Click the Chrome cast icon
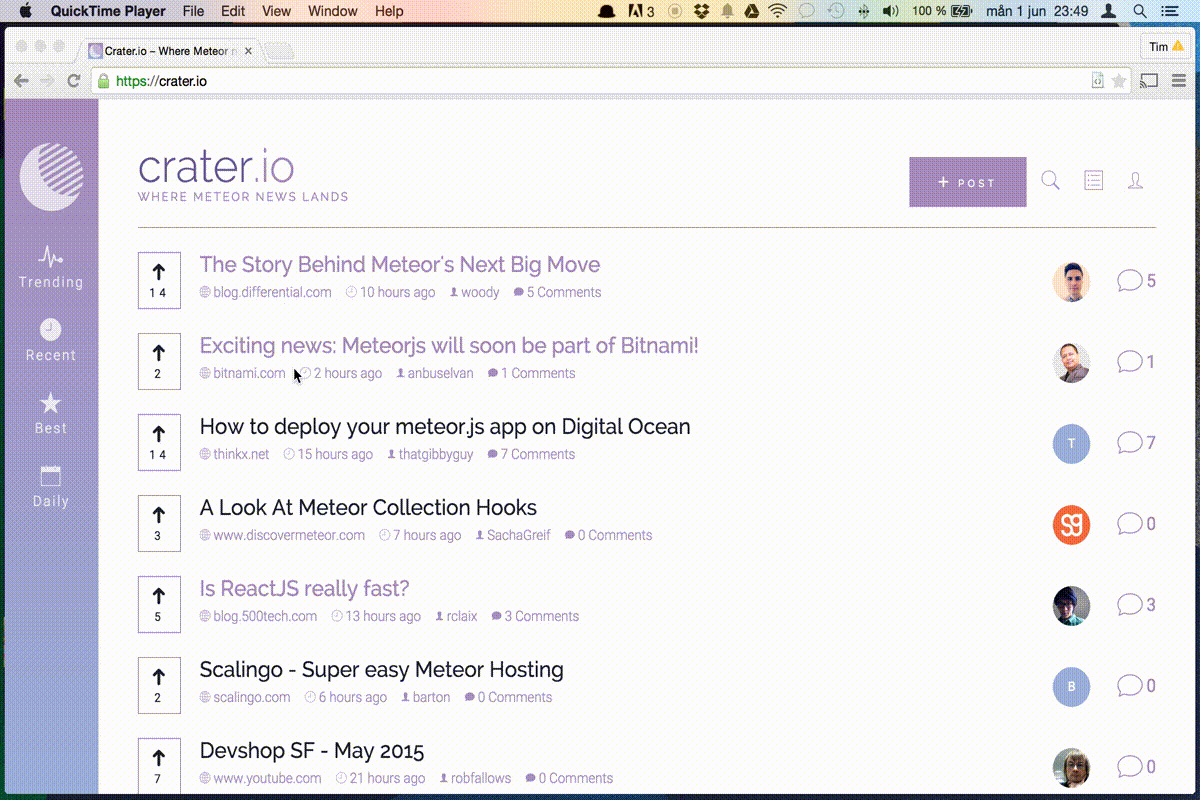This screenshot has width=1200, height=800. tap(1149, 81)
